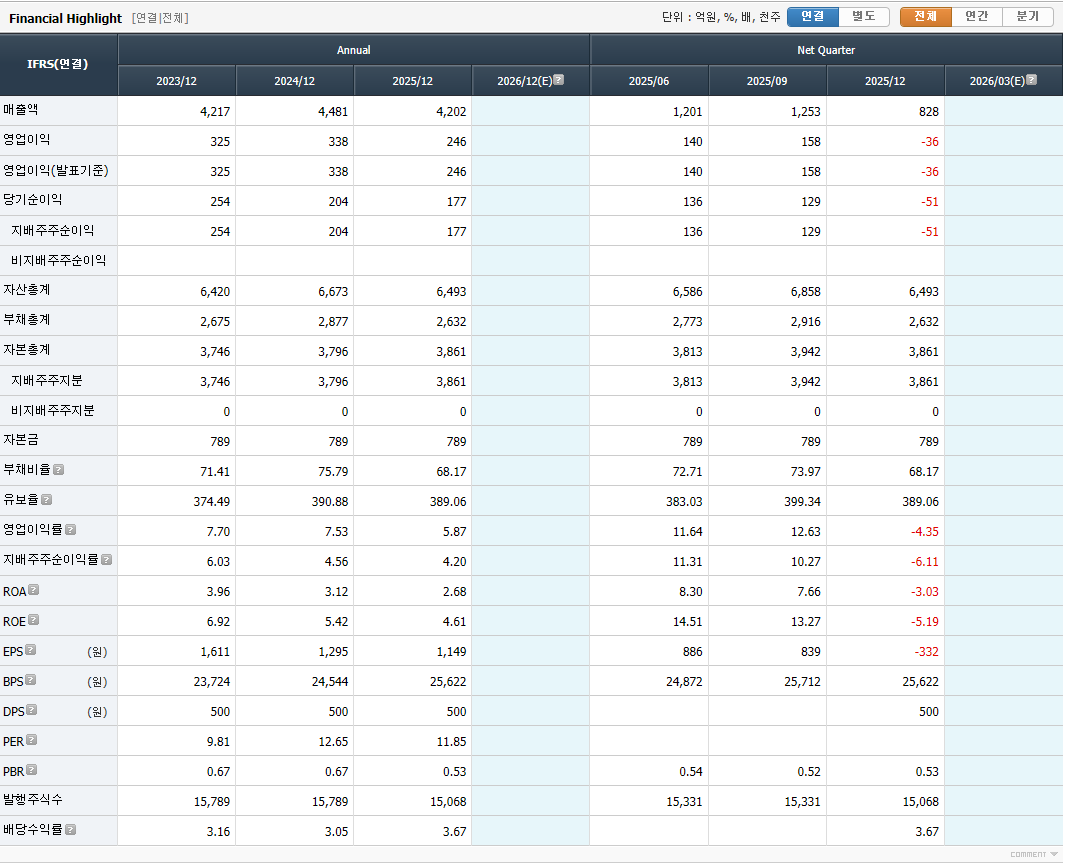Click the negative EPS value -332

(927, 652)
